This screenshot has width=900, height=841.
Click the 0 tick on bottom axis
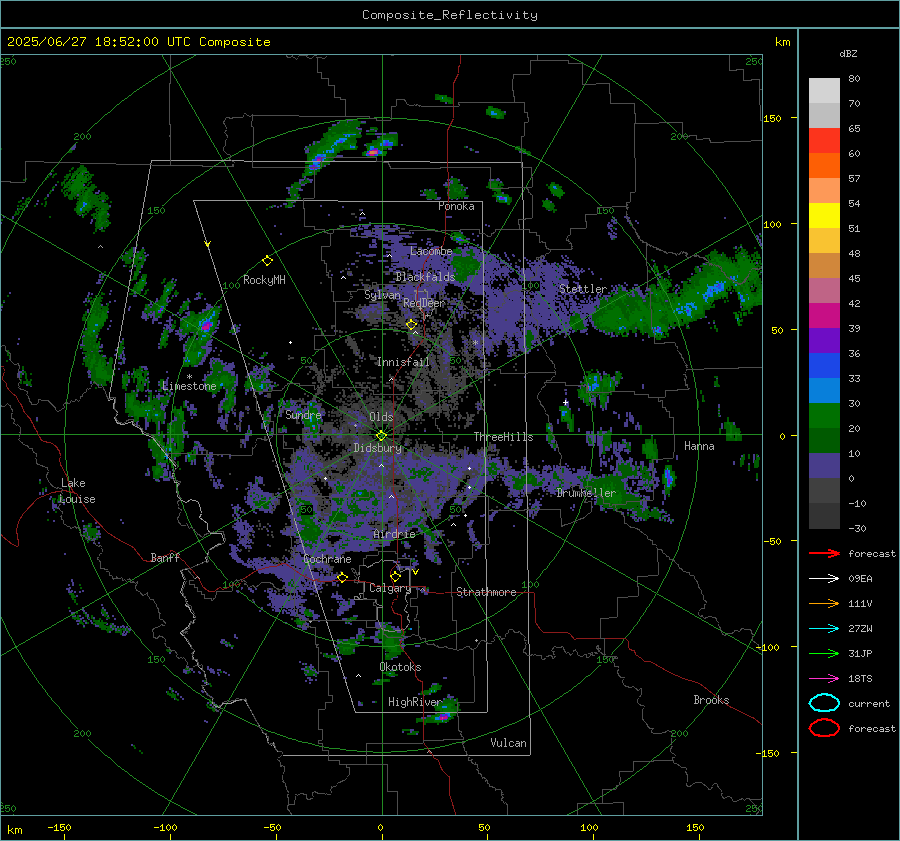(x=381, y=827)
